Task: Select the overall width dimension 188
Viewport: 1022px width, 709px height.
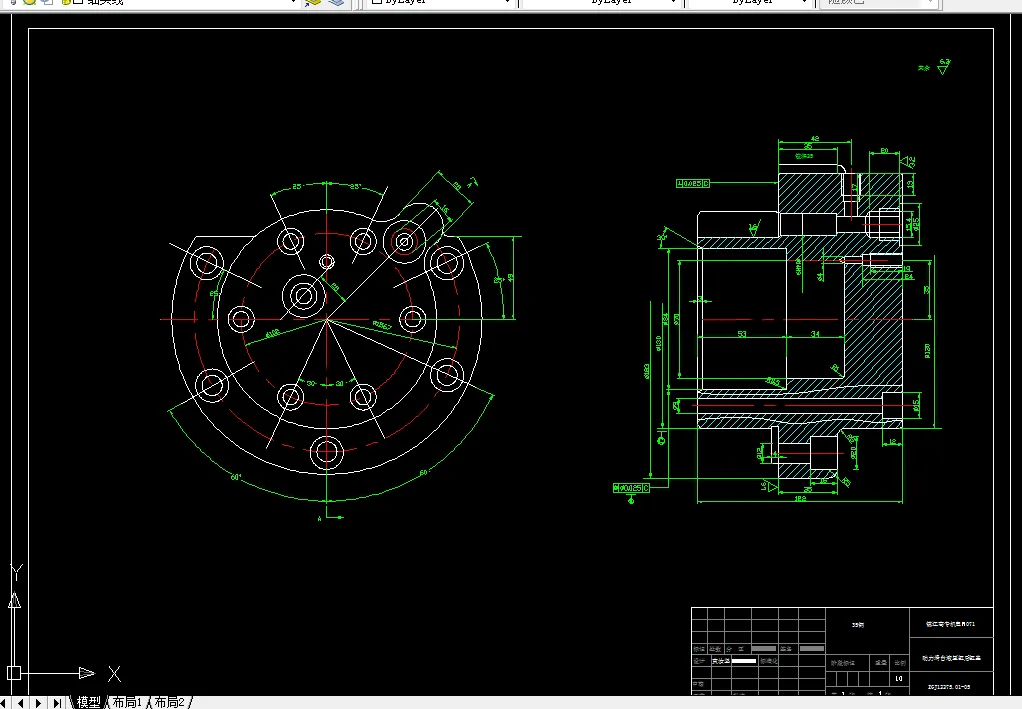Action: [x=800, y=499]
